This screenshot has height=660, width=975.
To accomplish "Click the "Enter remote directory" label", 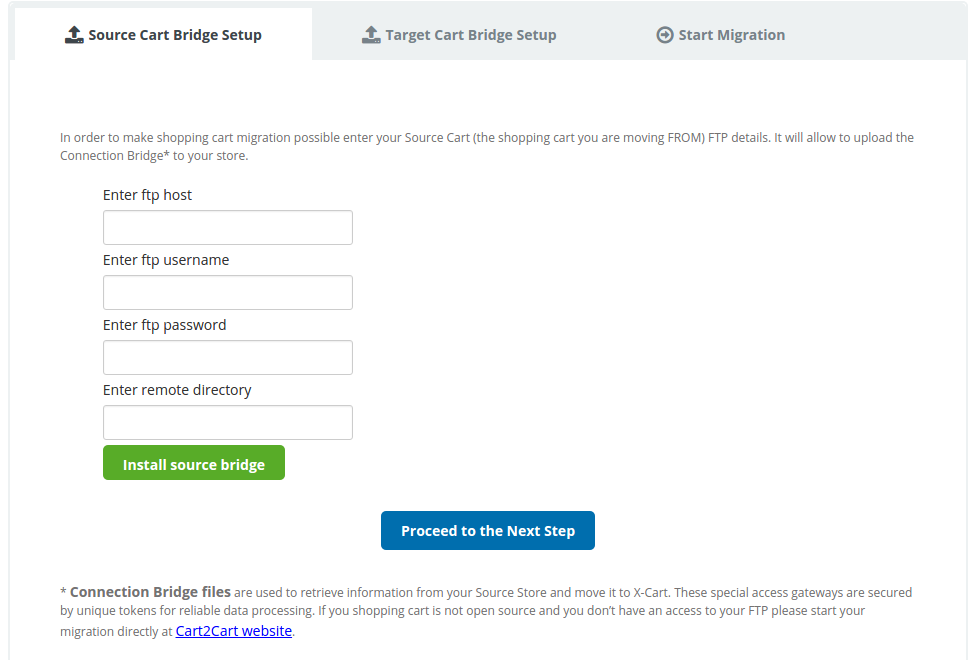I will pyautogui.click(x=177, y=390).
